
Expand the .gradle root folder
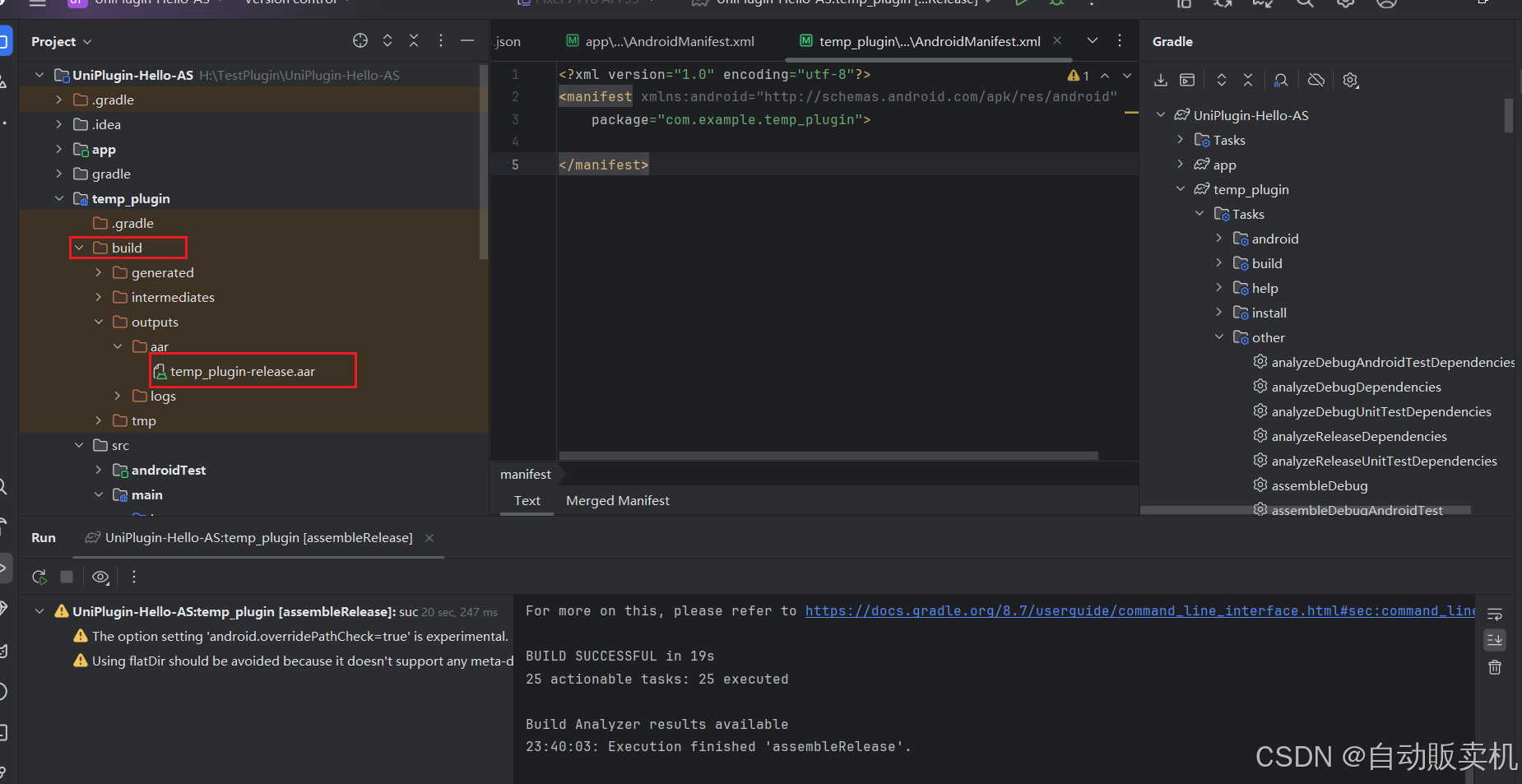tap(59, 100)
